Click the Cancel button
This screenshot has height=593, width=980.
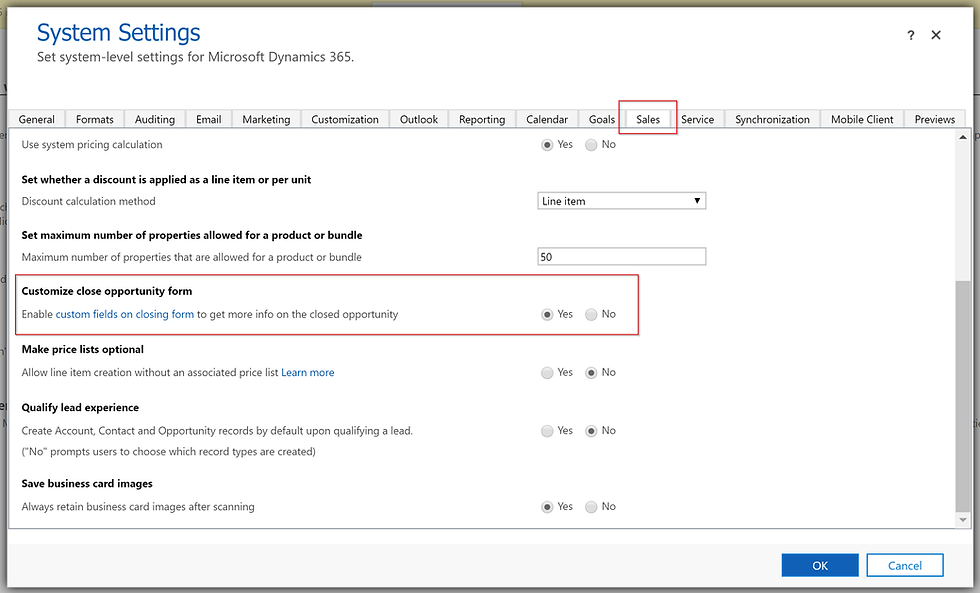[x=904, y=566]
